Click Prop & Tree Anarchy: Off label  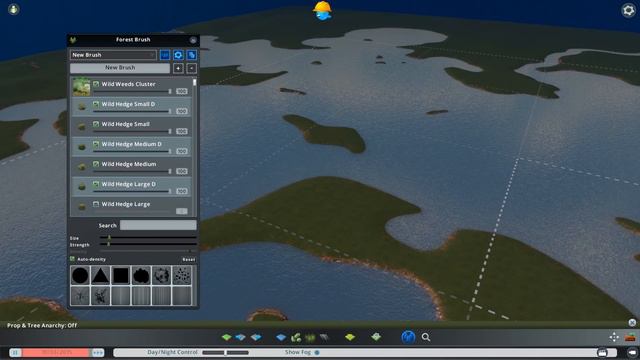point(42,325)
